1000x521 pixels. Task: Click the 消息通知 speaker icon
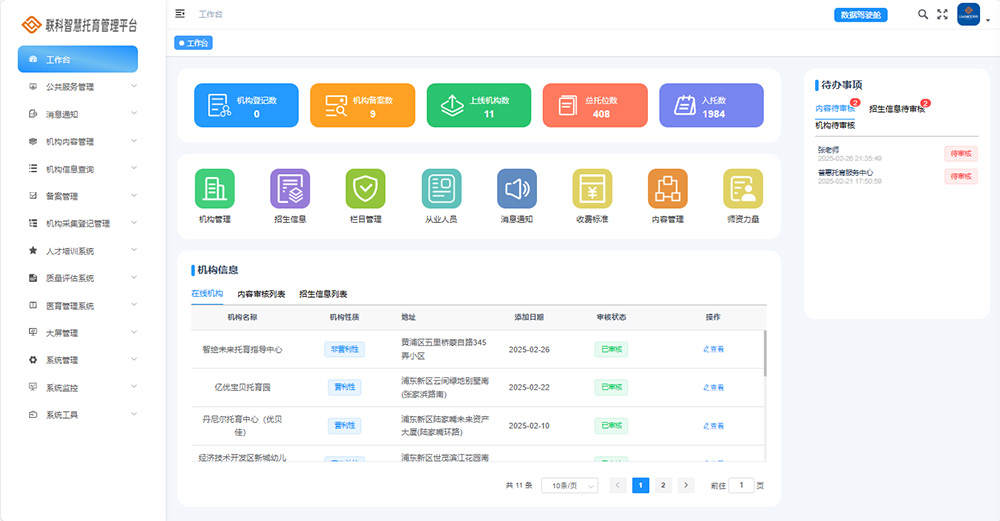(x=517, y=189)
